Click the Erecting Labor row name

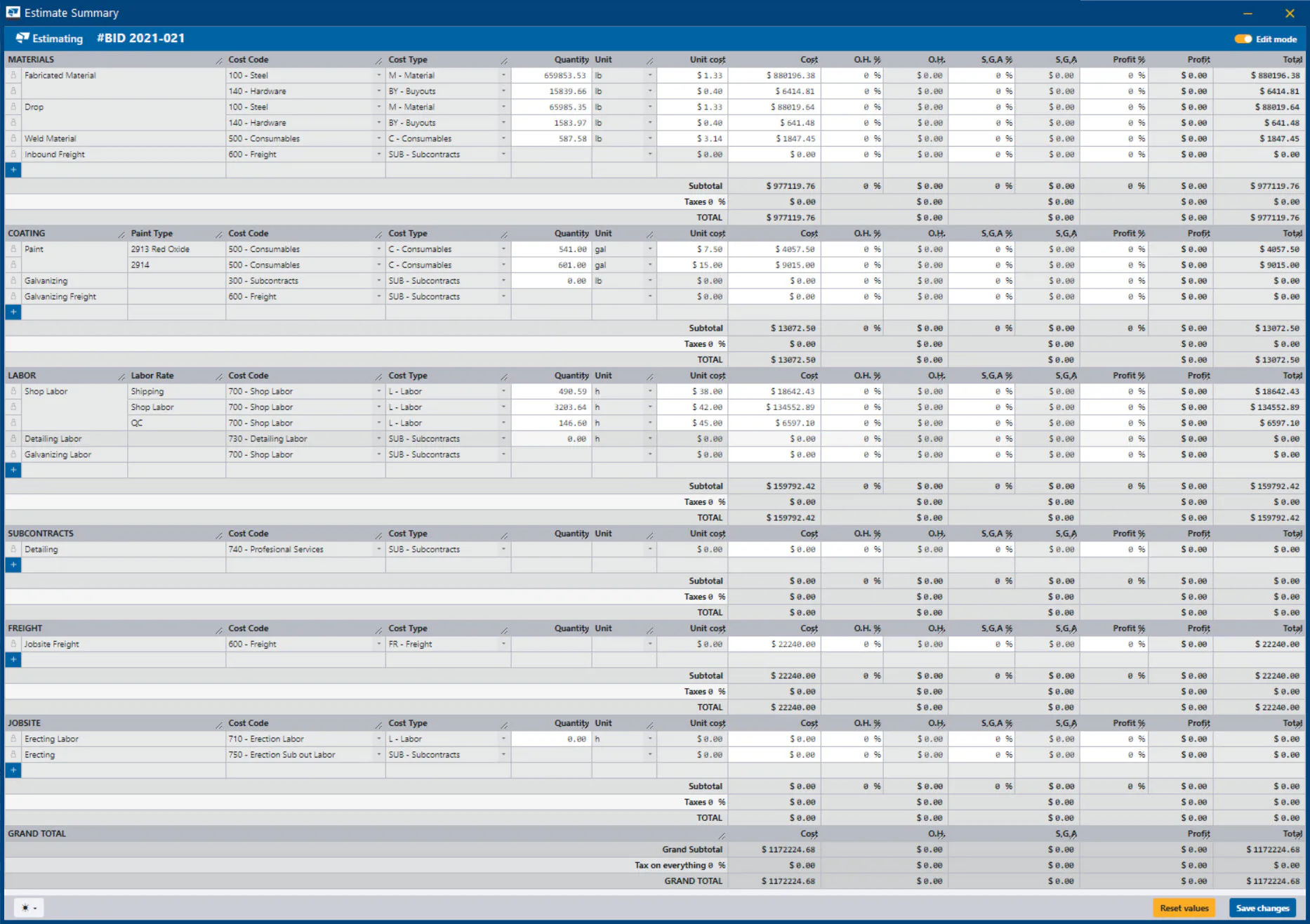point(51,739)
